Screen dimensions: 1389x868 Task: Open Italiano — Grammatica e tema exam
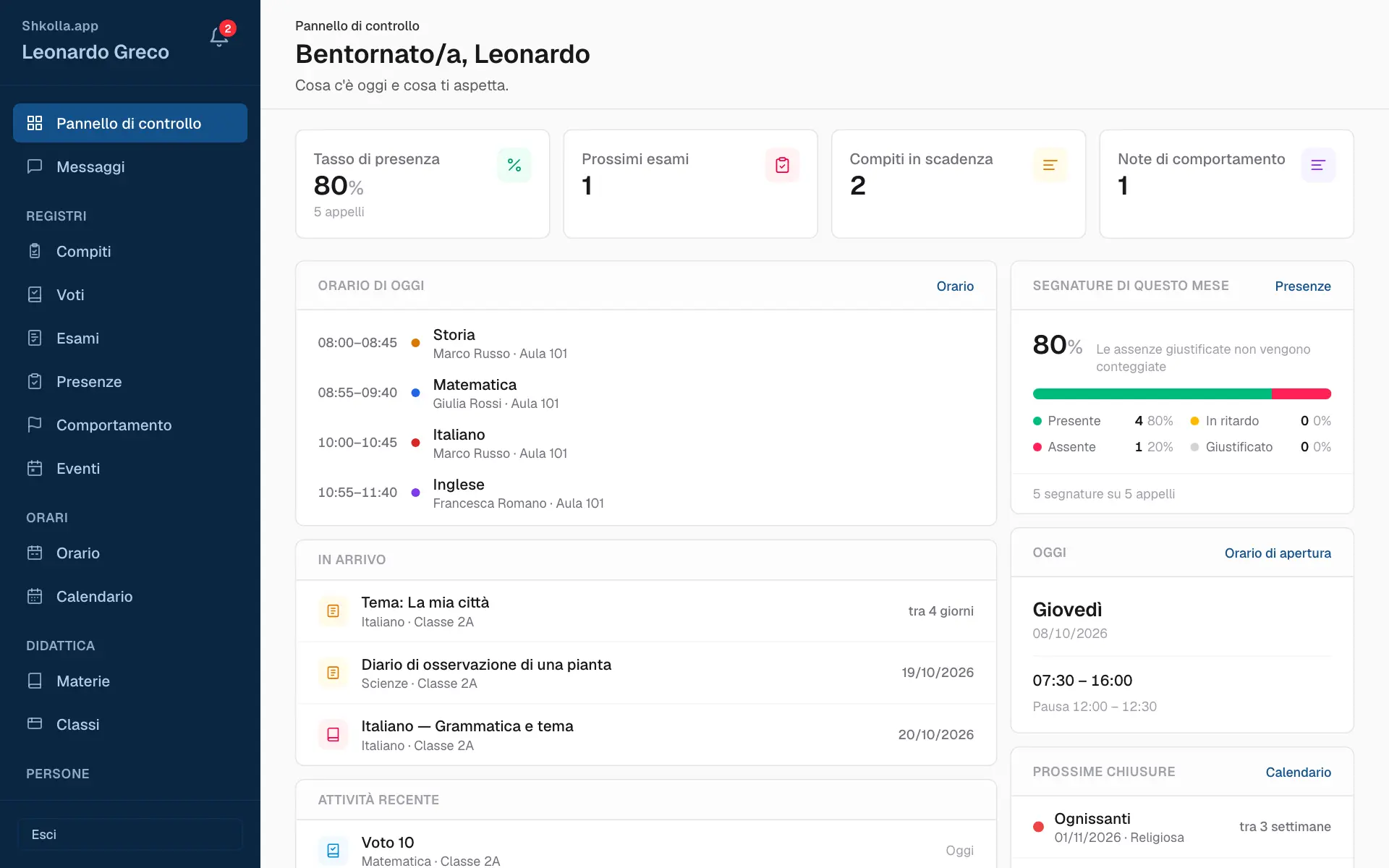point(646,735)
